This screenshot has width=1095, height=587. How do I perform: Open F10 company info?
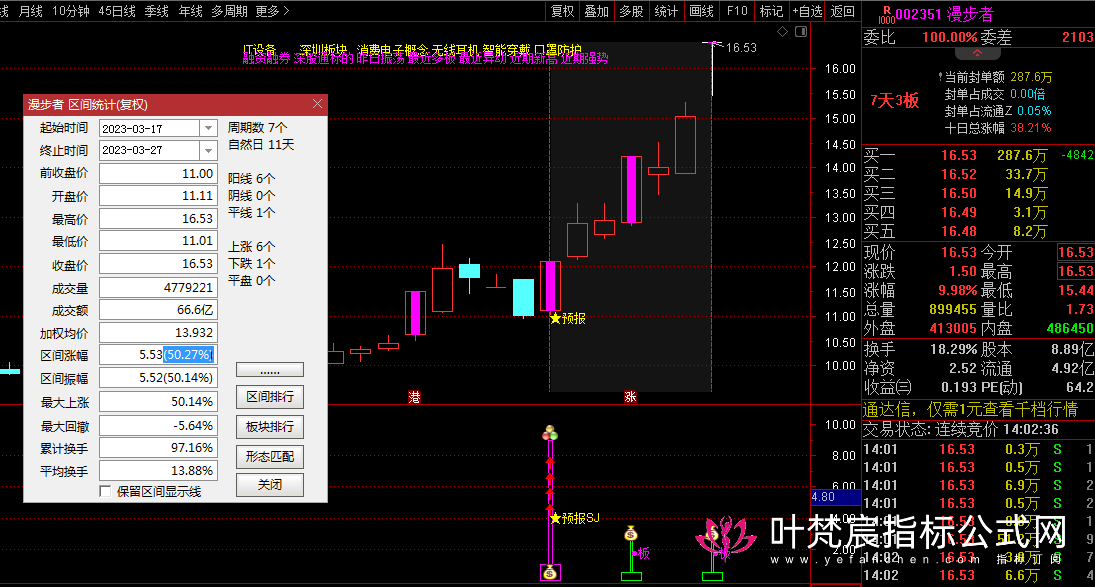click(737, 11)
